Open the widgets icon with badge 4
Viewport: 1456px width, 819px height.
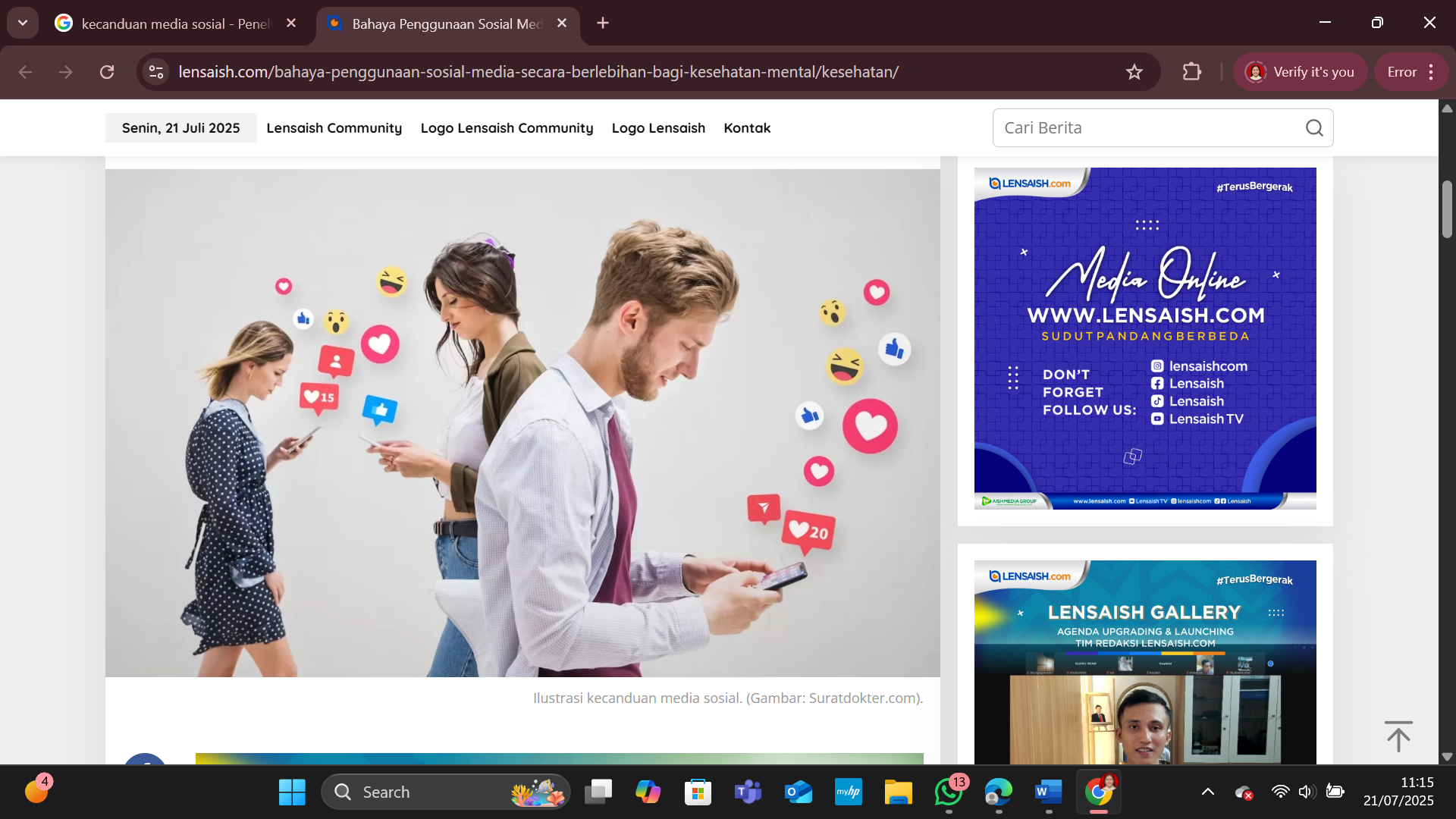(36, 791)
